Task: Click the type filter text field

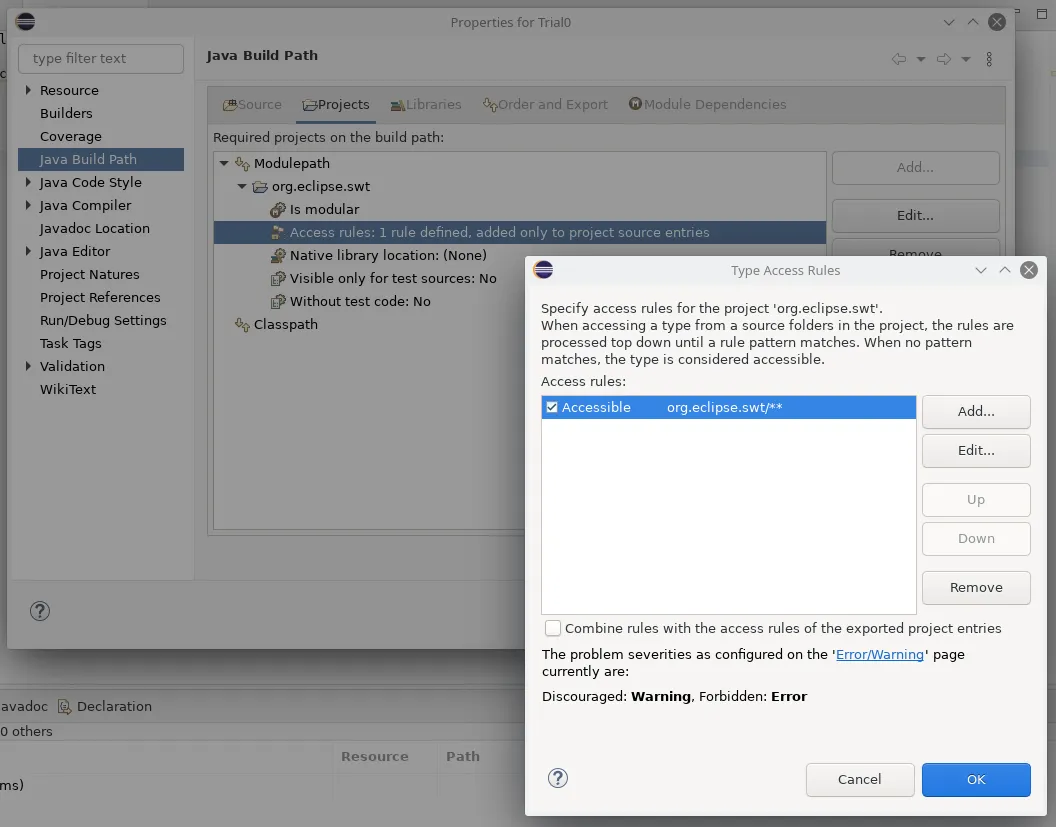Action: pos(101,59)
